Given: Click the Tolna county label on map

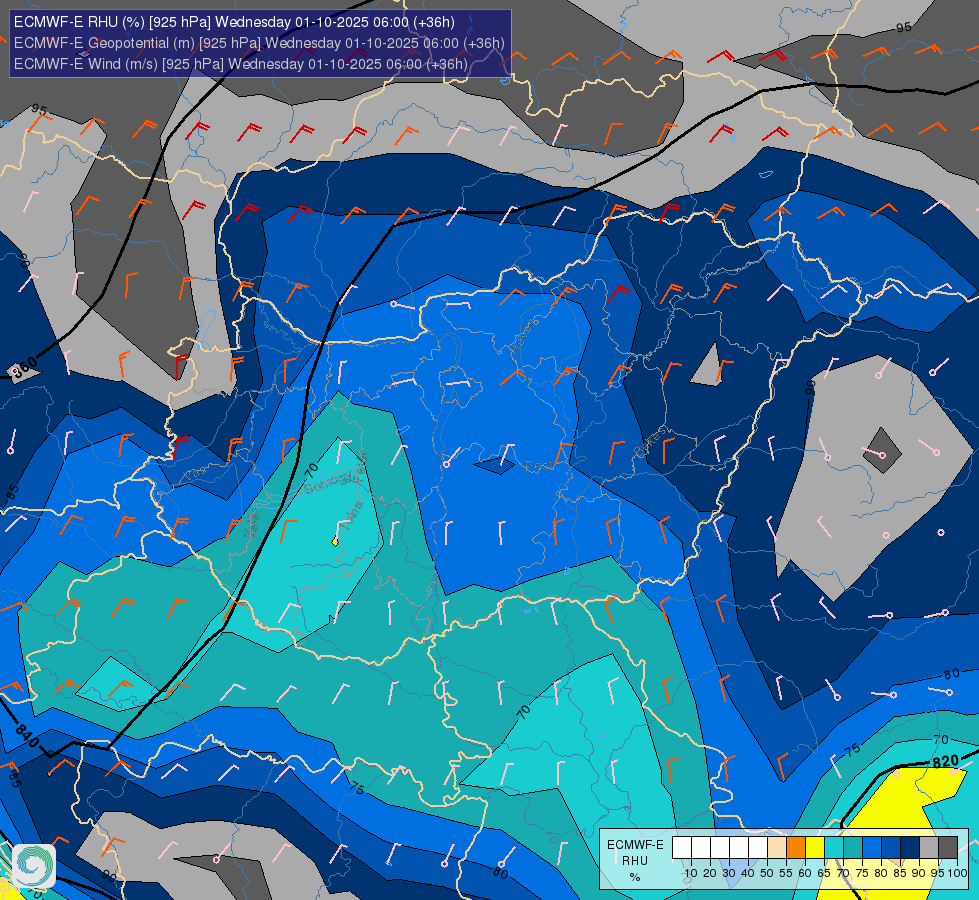Looking at the screenshot, I should tap(353, 515).
